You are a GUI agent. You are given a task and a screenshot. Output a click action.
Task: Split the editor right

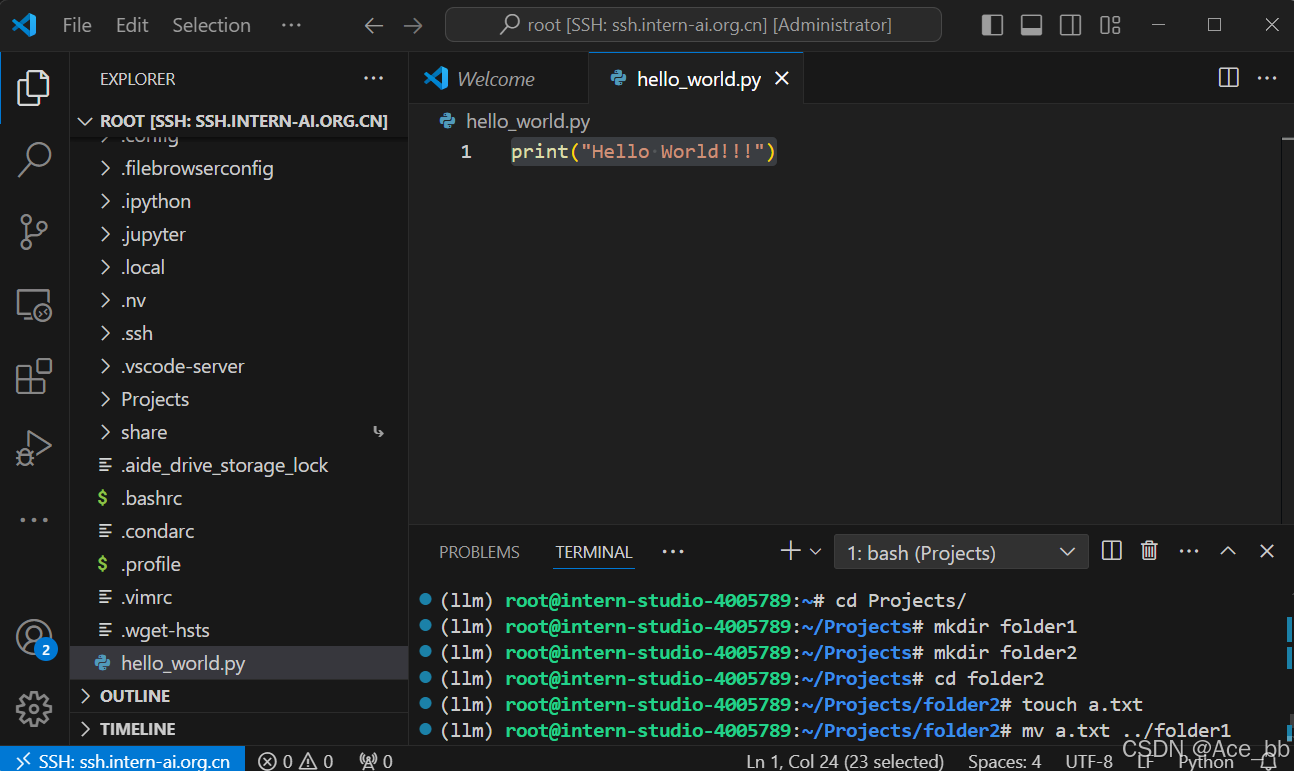coord(1229,78)
